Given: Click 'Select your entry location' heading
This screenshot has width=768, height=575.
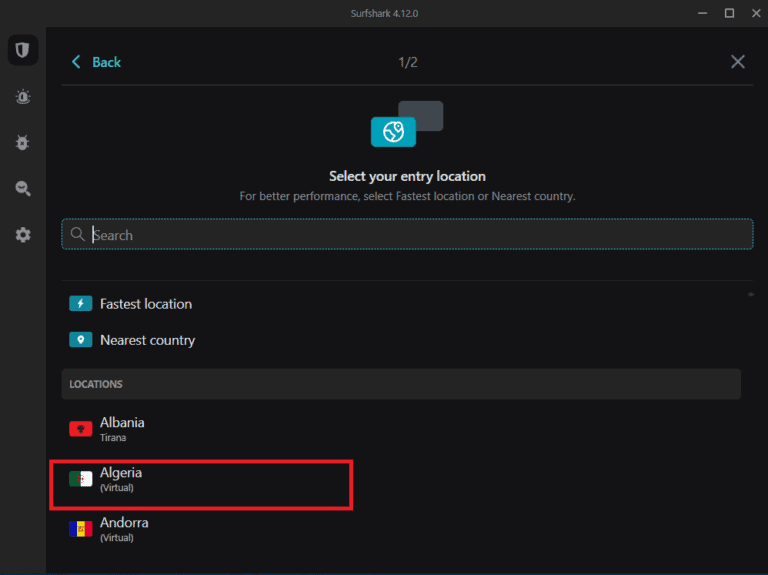Looking at the screenshot, I should pos(407,176).
